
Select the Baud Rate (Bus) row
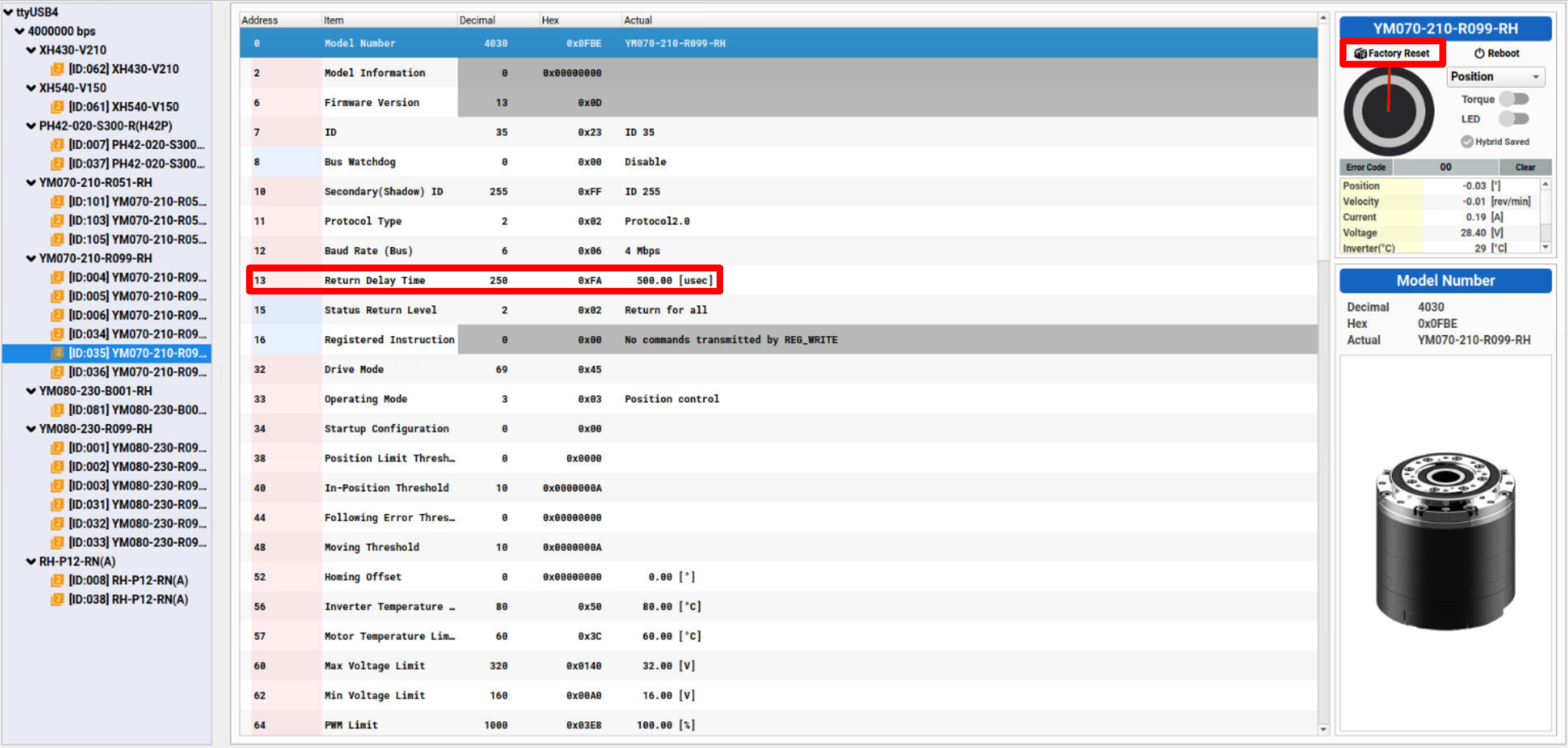[778, 250]
